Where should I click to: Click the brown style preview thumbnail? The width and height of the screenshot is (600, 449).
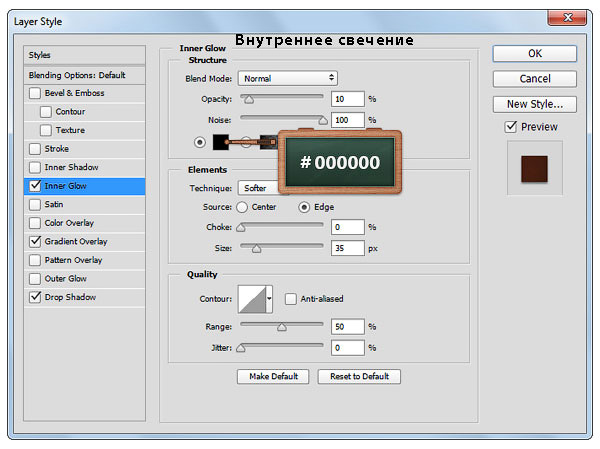pyautogui.click(x=535, y=169)
